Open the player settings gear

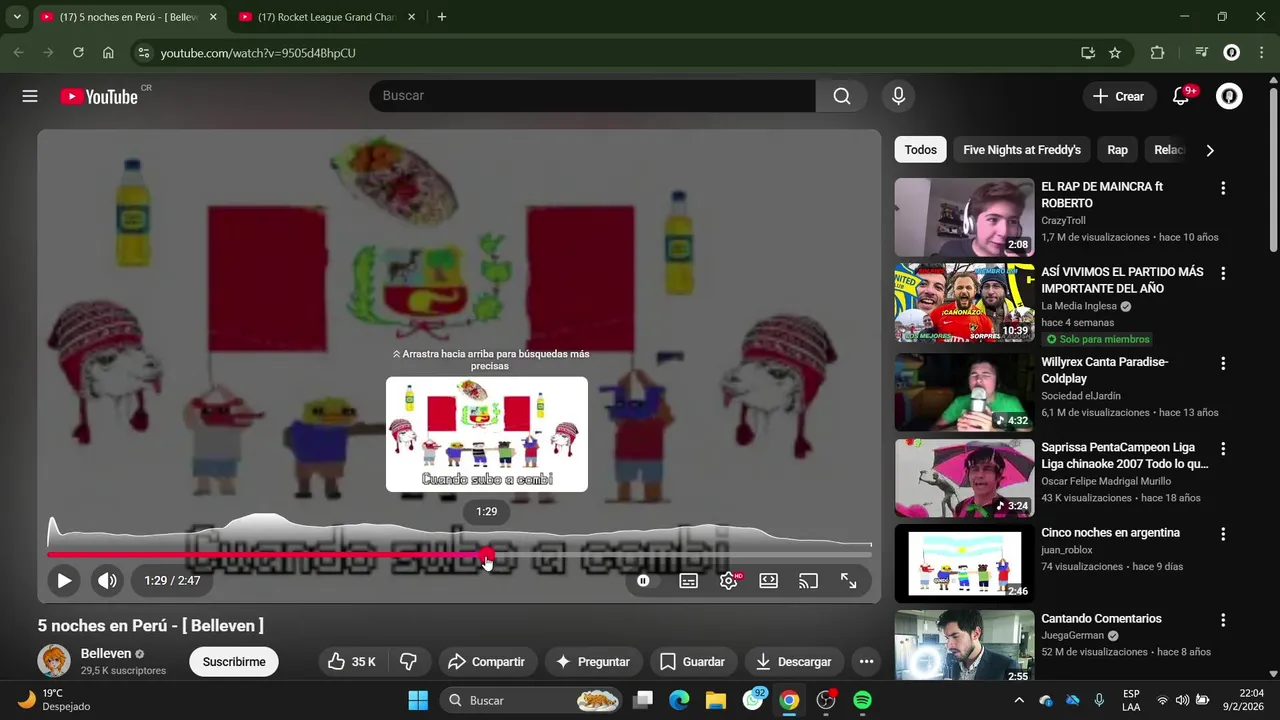click(729, 580)
